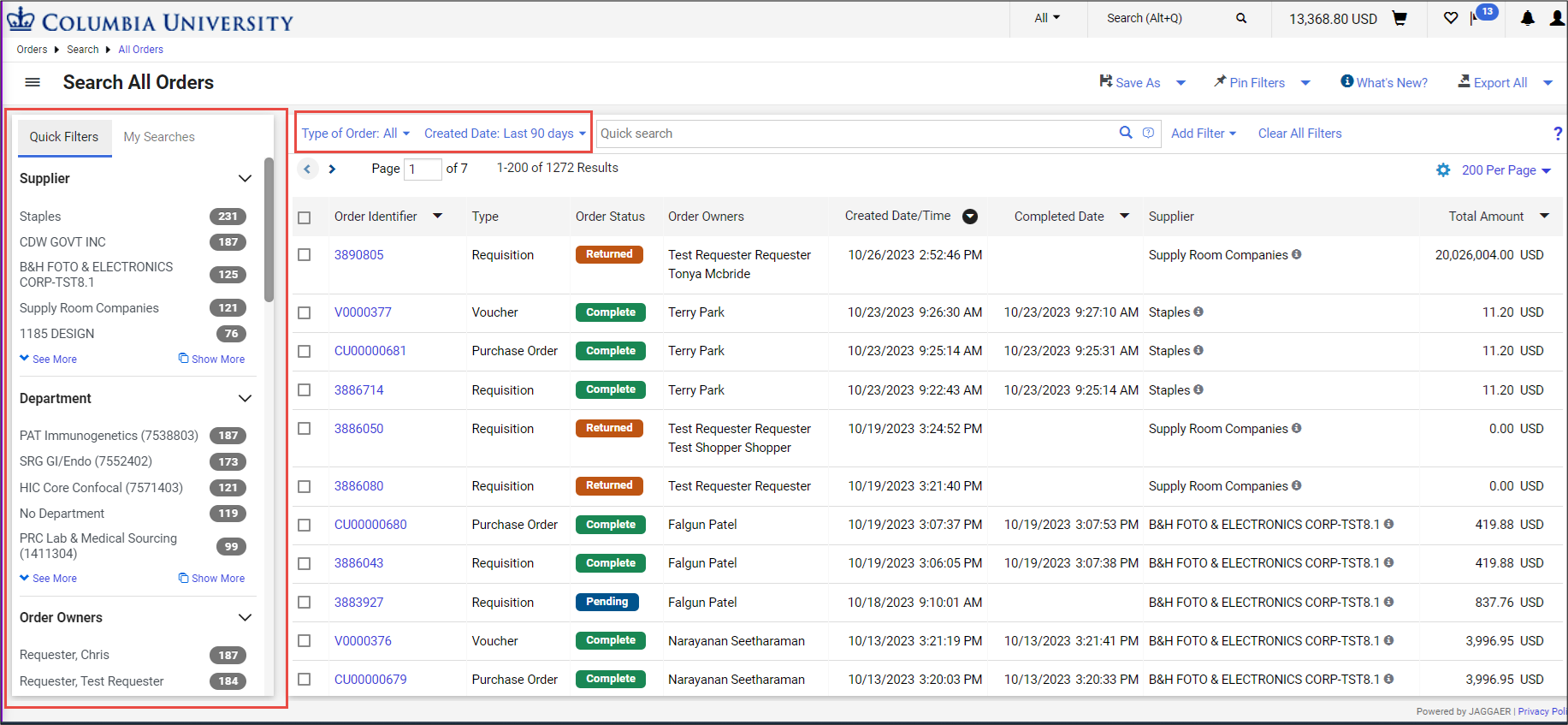Click quick search magnifier icon
The image size is (1568, 725).
(1126, 133)
